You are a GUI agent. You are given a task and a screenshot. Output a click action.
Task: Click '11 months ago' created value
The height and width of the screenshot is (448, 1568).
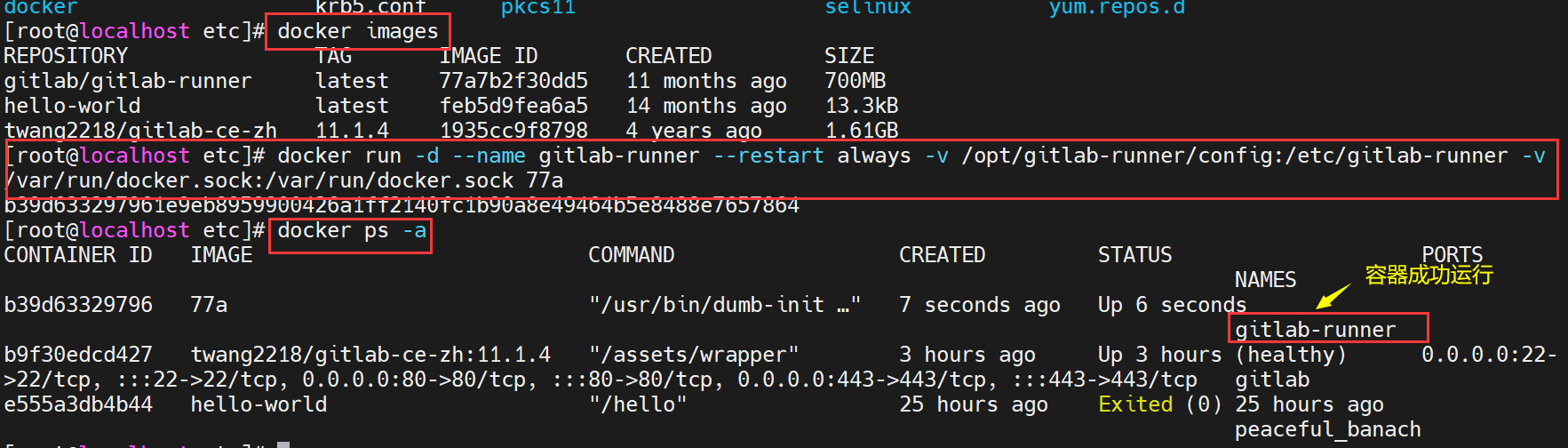(x=706, y=81)
